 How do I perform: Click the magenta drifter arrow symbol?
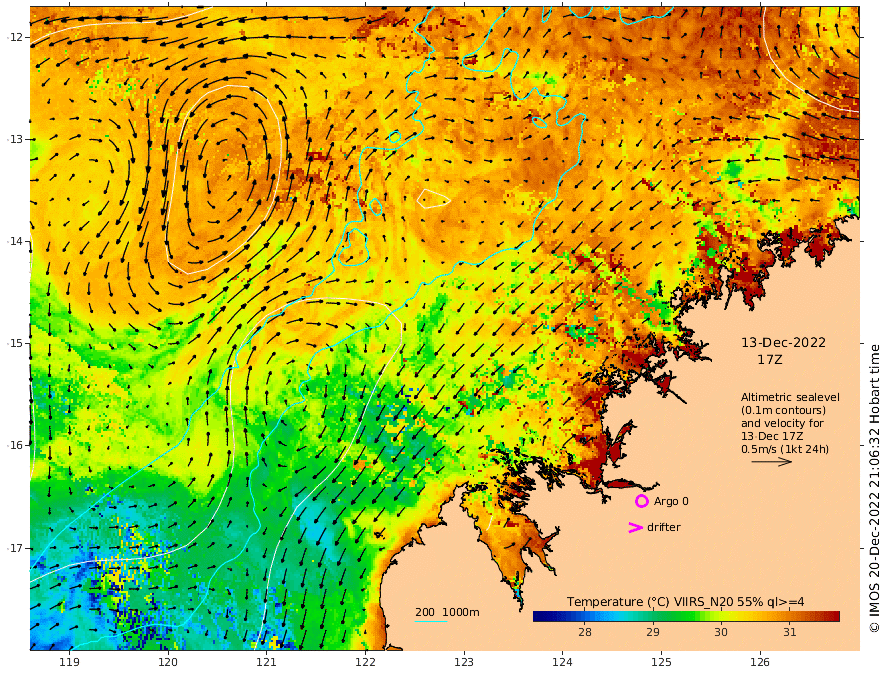(x=635, y=527)
